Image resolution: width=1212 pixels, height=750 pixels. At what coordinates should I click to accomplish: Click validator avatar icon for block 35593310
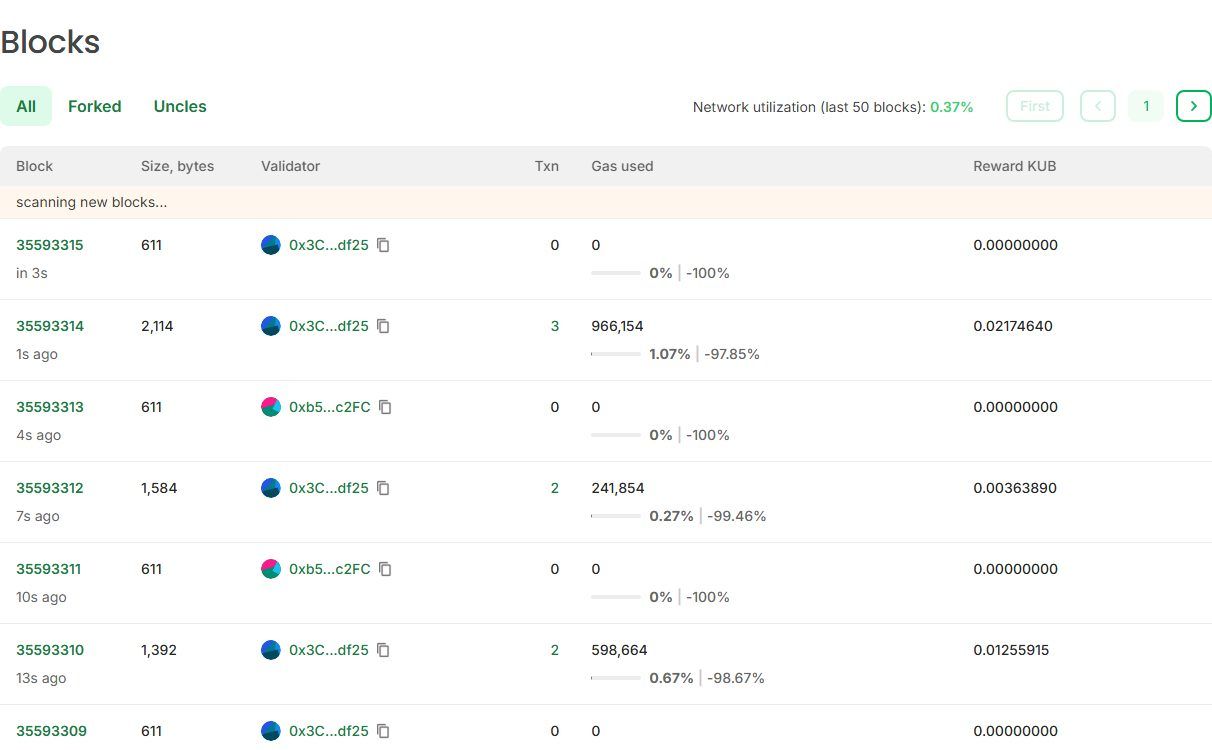[x=271, y=650]
